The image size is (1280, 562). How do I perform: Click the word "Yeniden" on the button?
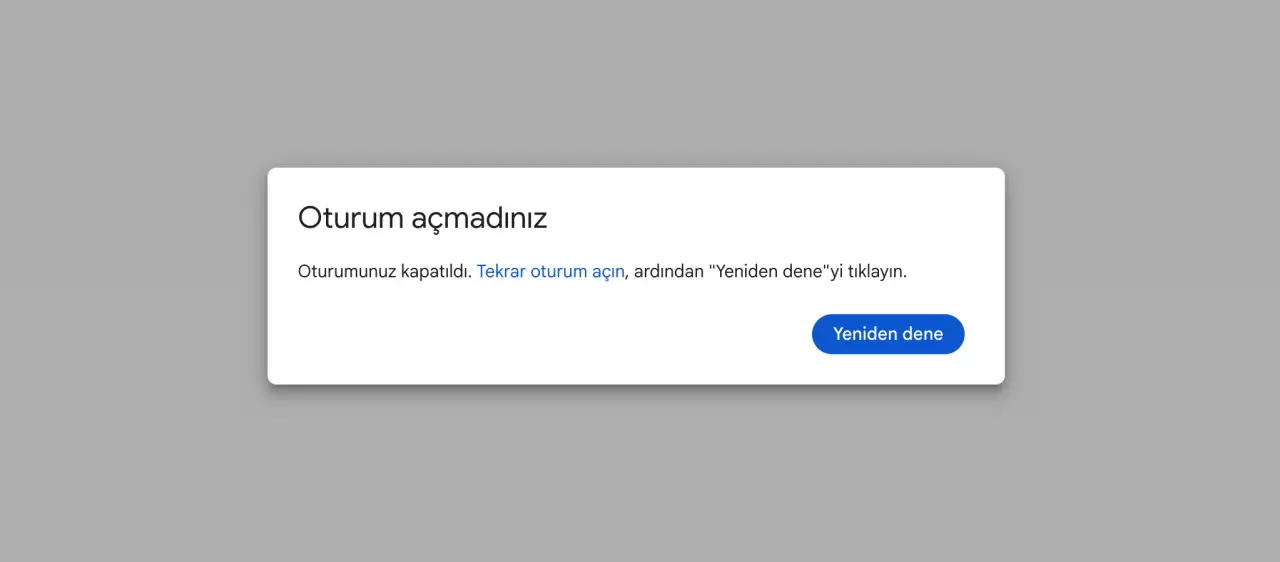click(866, 334)
